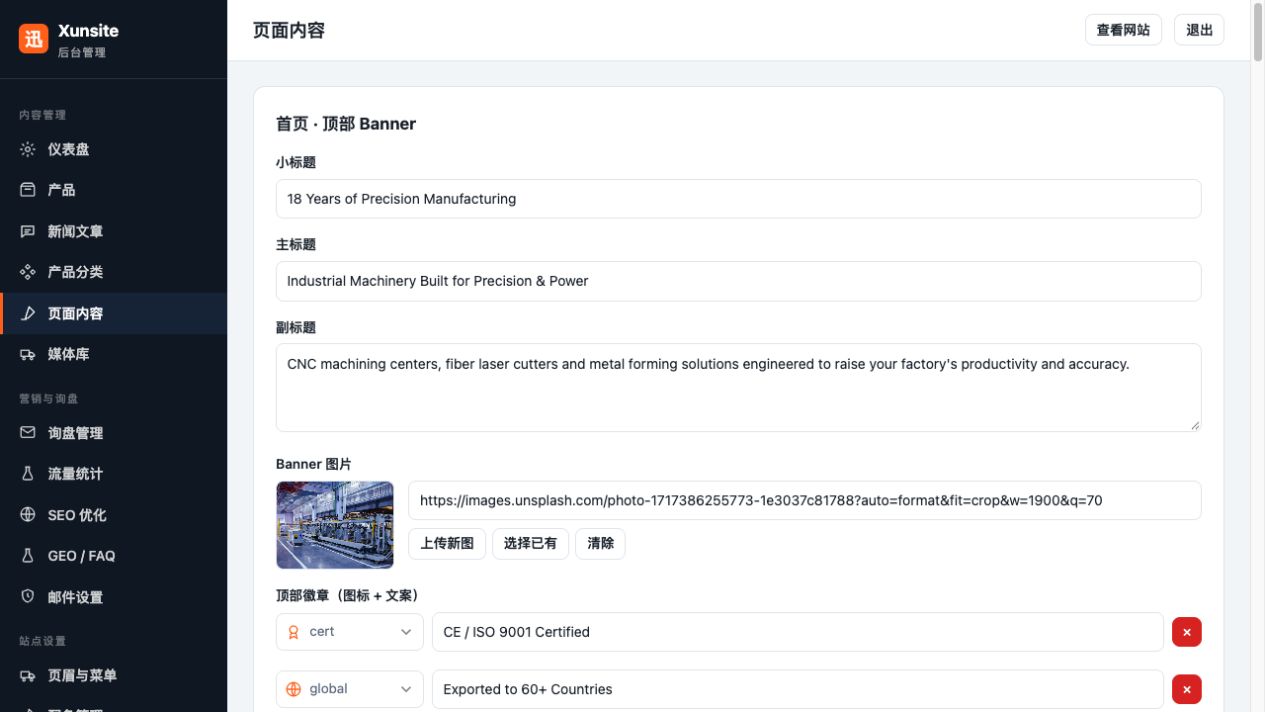The width and height of the screenshot is (1265, 712).
Task: Delete the Exported to 60+ Countries badge
Action: (x=1187, y=689)
